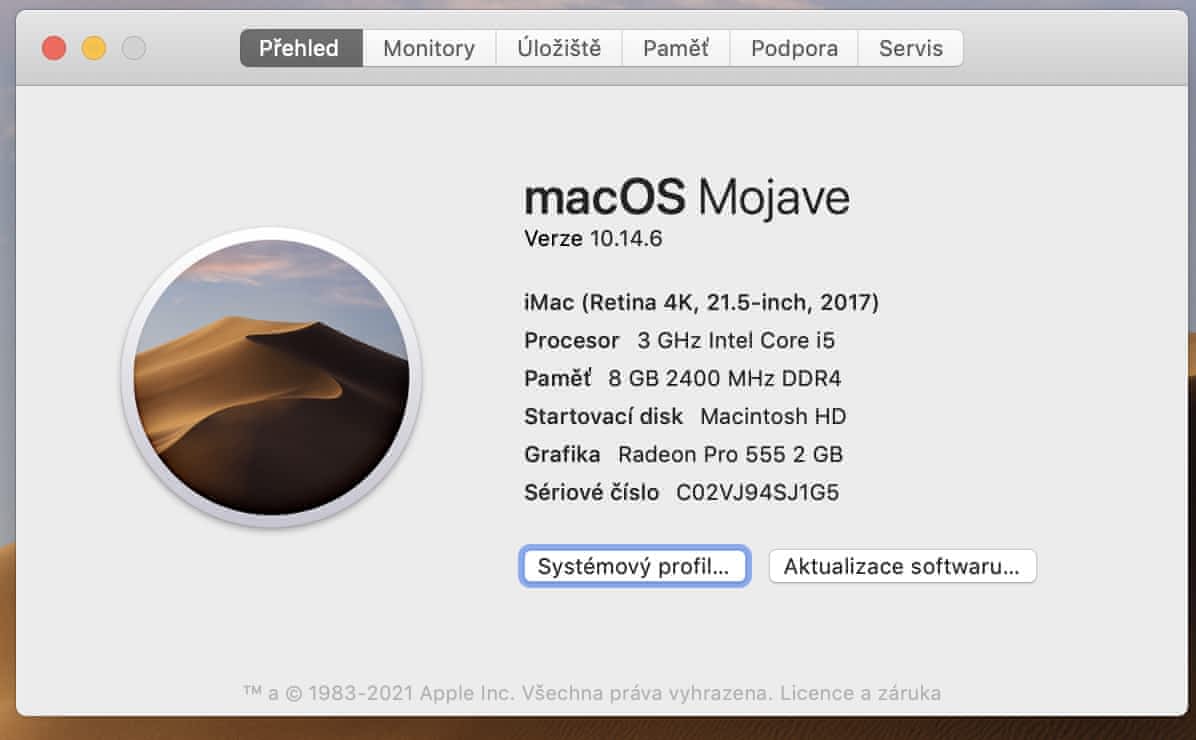
Task: Minimize window with yellow button
Action: 94,48
